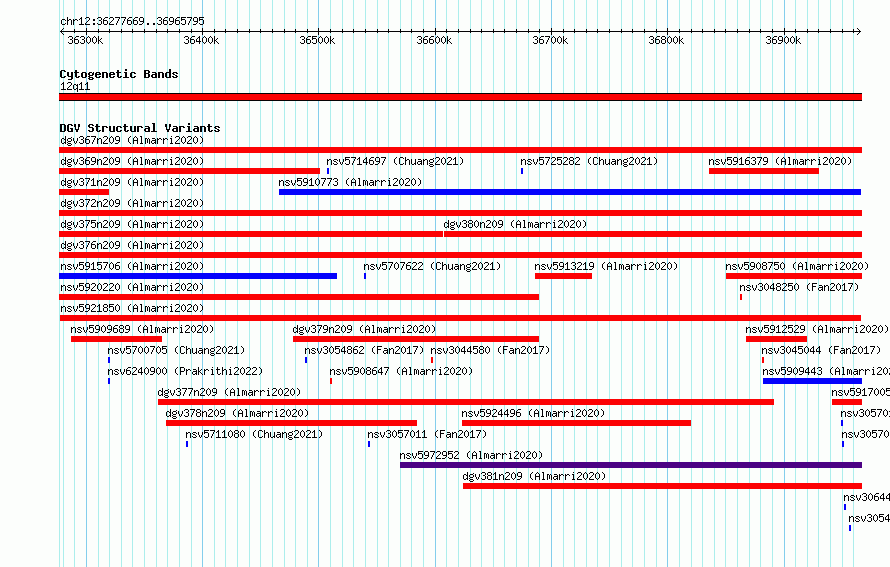Select nsv5916379 (Almarri2020) variant label

[780, 161]
